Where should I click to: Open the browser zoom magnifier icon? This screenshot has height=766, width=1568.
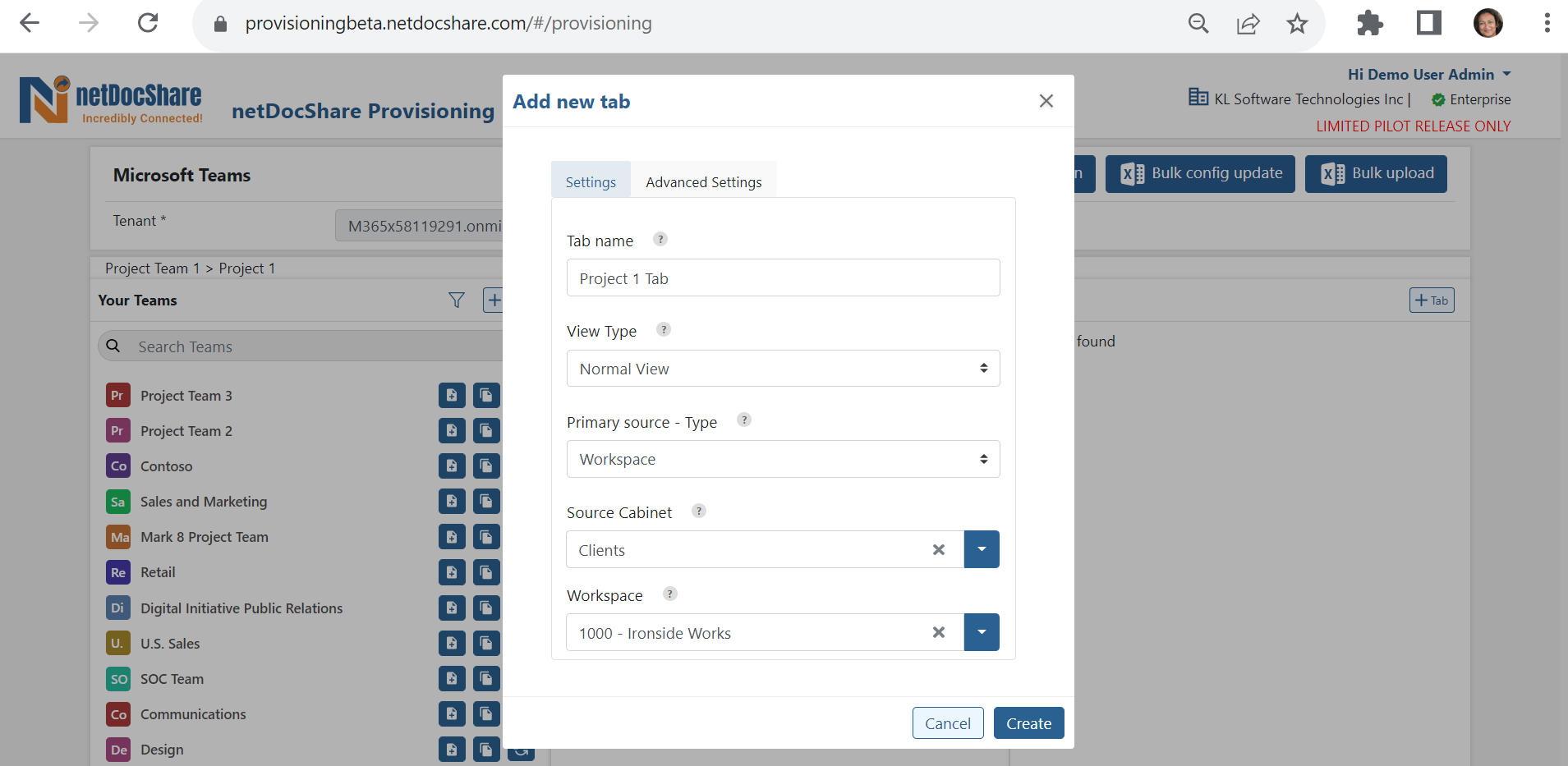point(1198,23)
